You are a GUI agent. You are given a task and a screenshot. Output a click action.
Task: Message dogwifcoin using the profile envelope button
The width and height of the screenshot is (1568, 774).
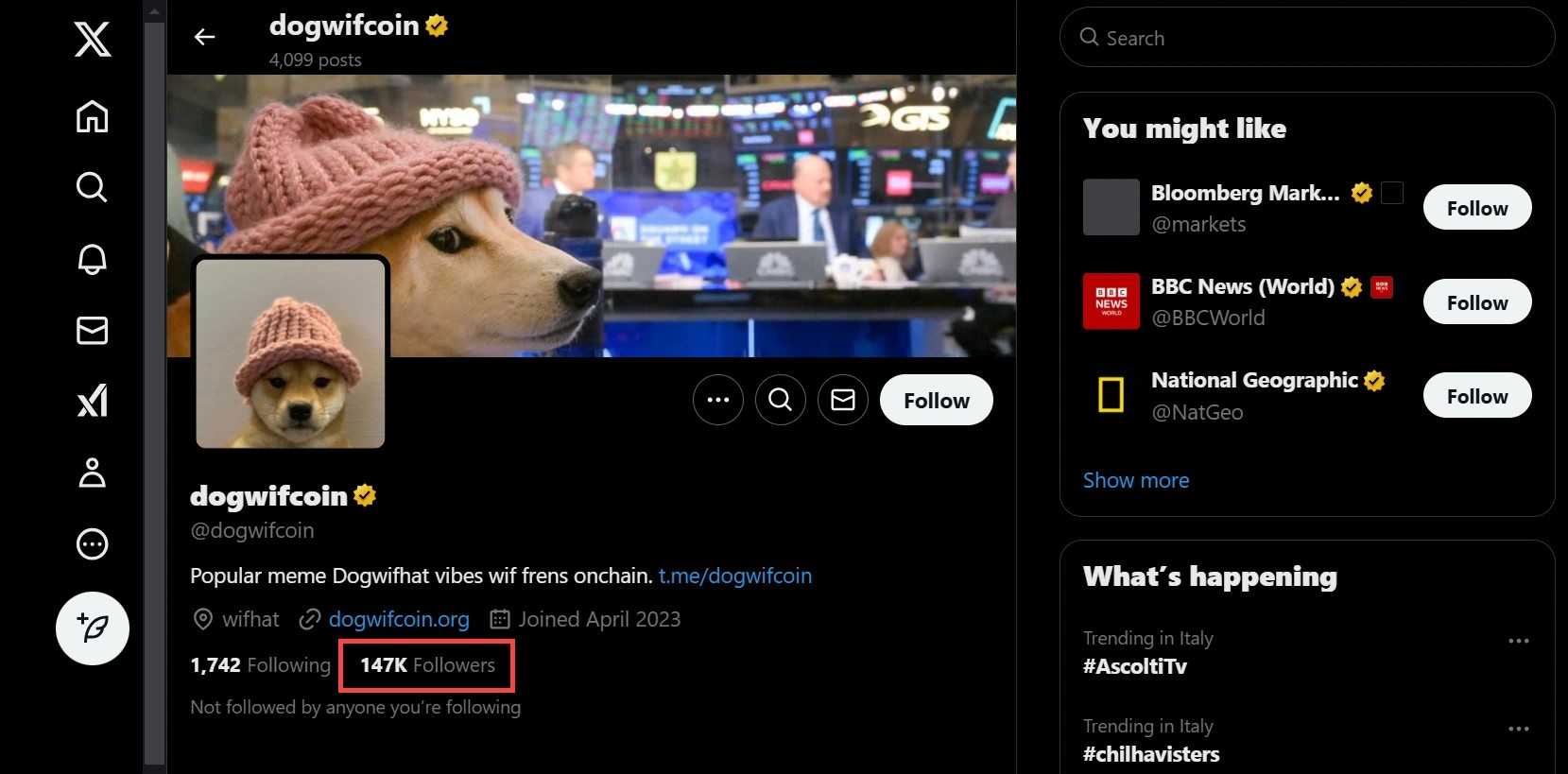coord(843,400)
